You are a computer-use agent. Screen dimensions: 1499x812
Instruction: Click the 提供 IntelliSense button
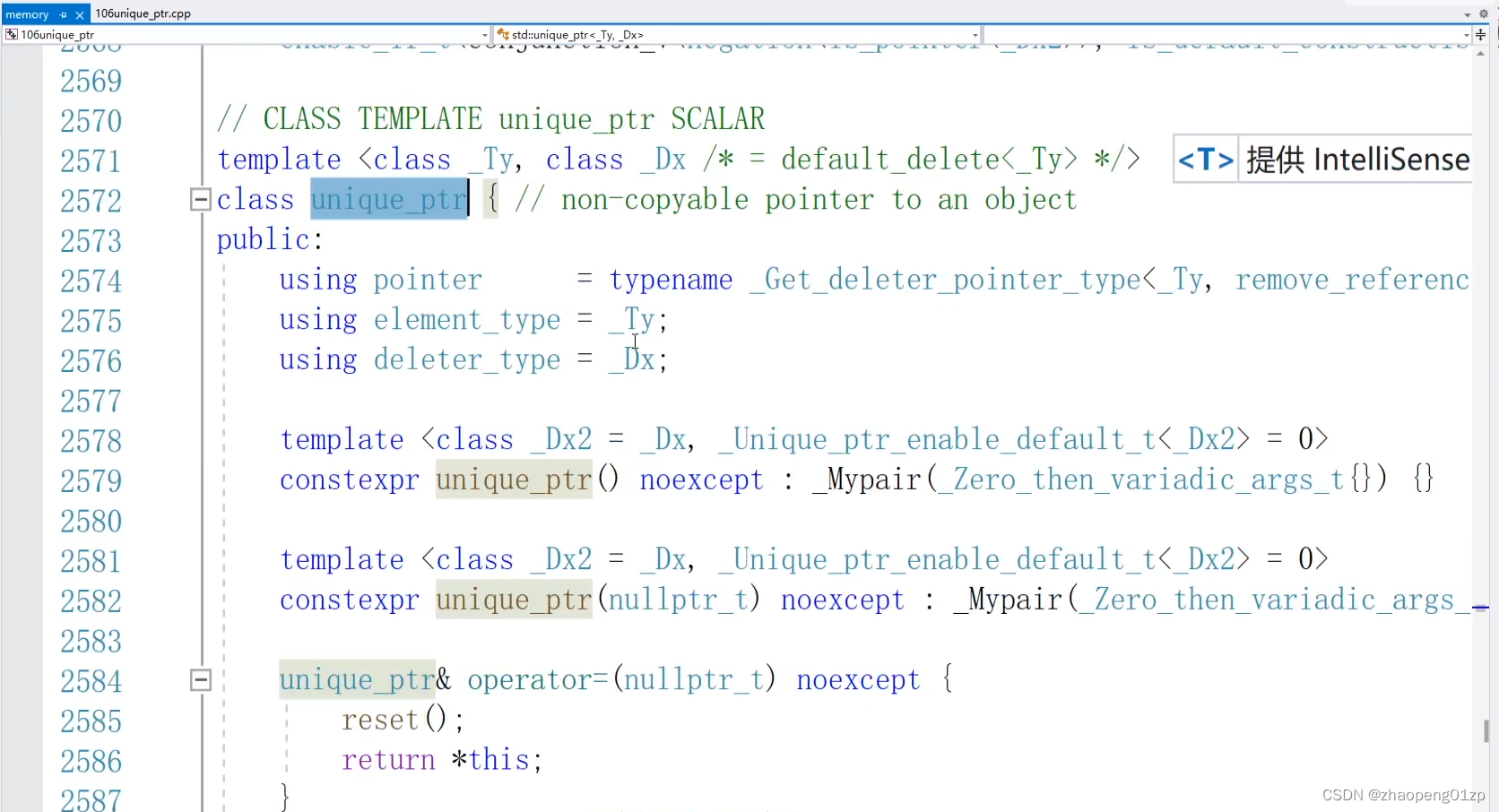(x=1356, y=160)
